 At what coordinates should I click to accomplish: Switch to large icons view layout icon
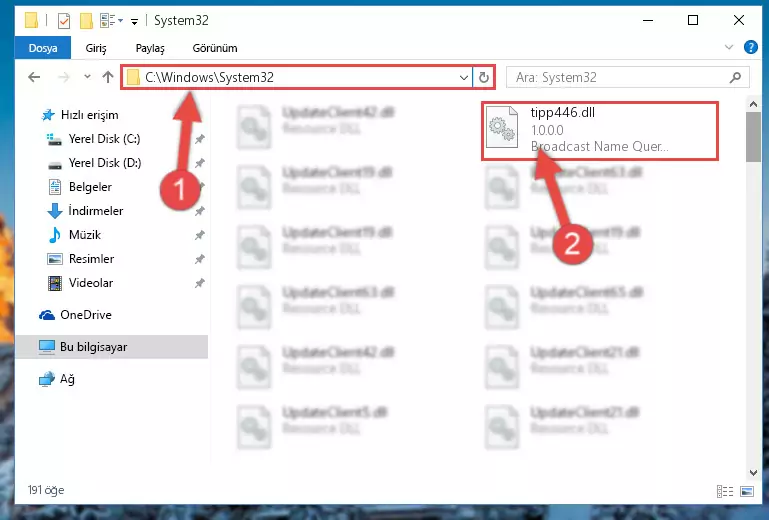coord(747,491)
